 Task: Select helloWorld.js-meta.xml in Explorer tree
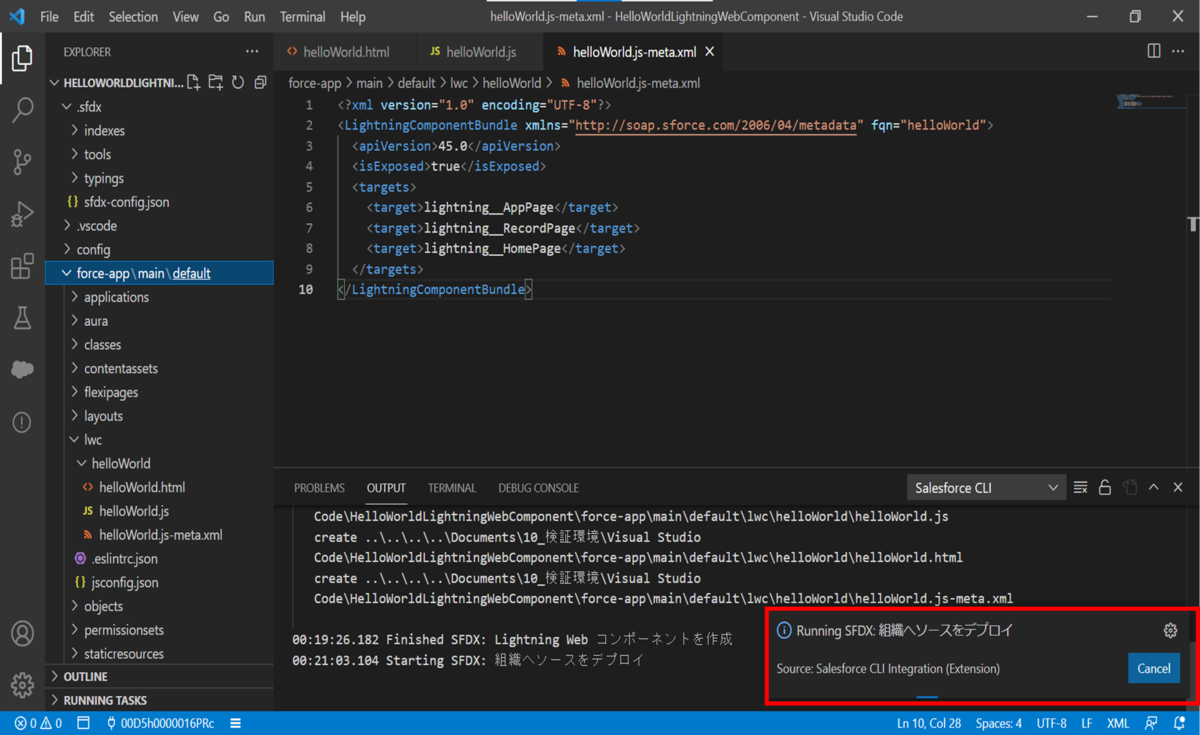click(160, 535)
